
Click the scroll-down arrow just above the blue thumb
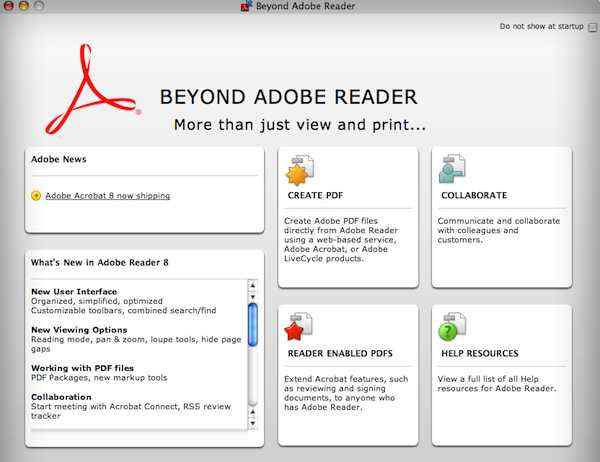253,297
